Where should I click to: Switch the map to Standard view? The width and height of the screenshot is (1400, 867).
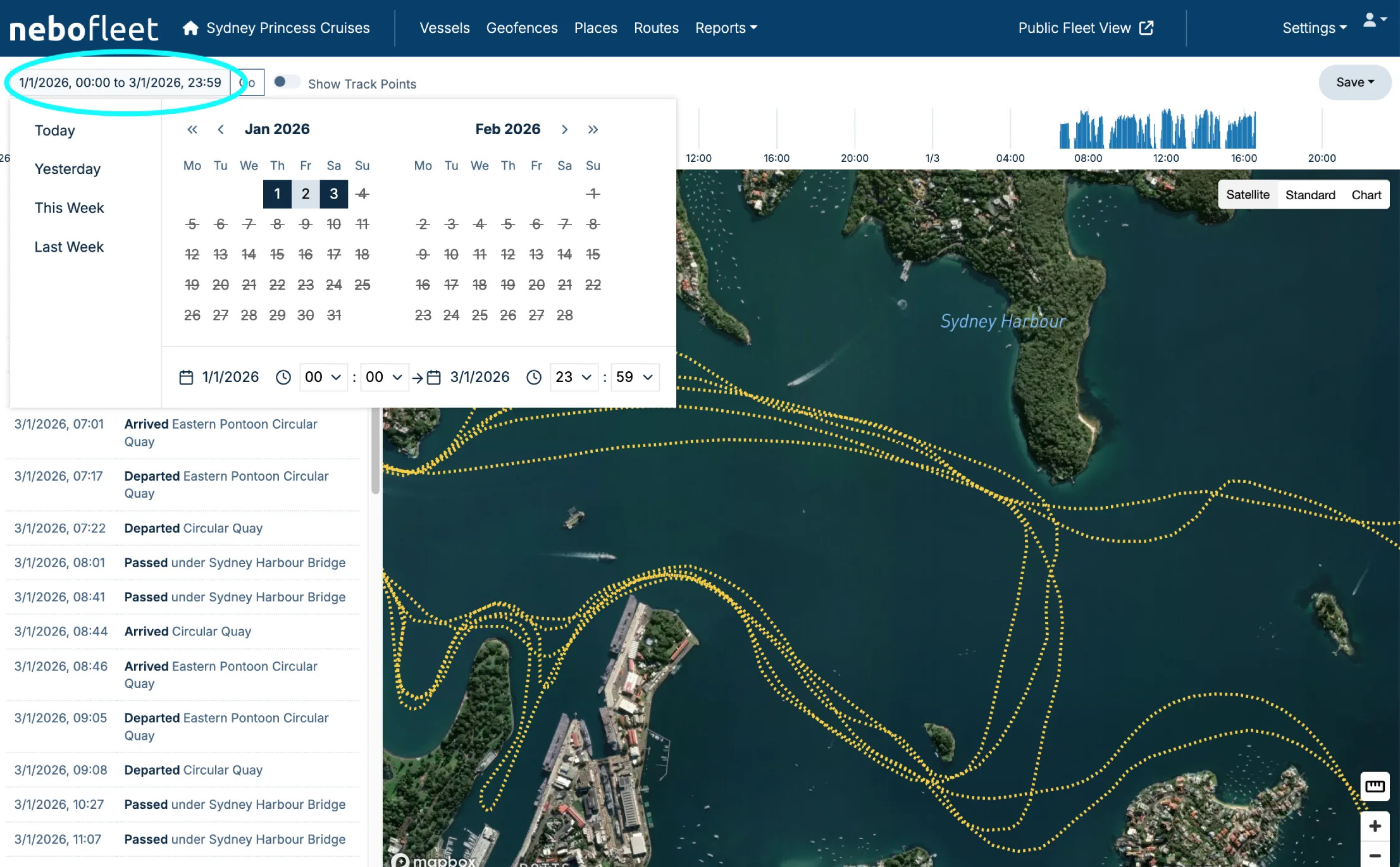[x=1310, y=195]
